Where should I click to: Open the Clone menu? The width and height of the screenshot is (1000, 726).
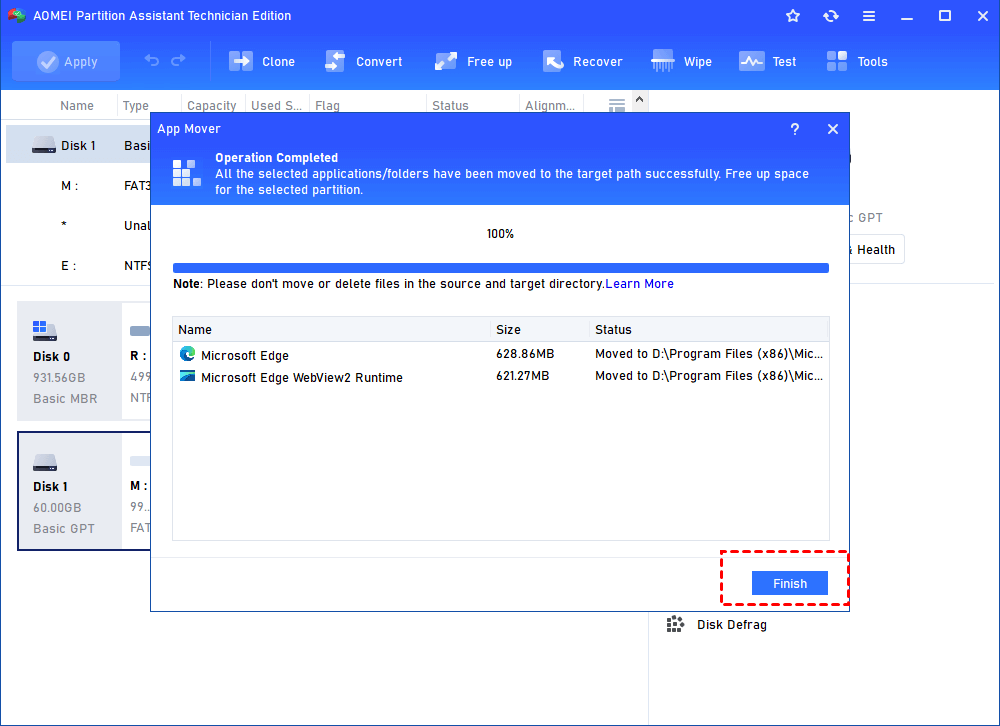pos(261,61)
